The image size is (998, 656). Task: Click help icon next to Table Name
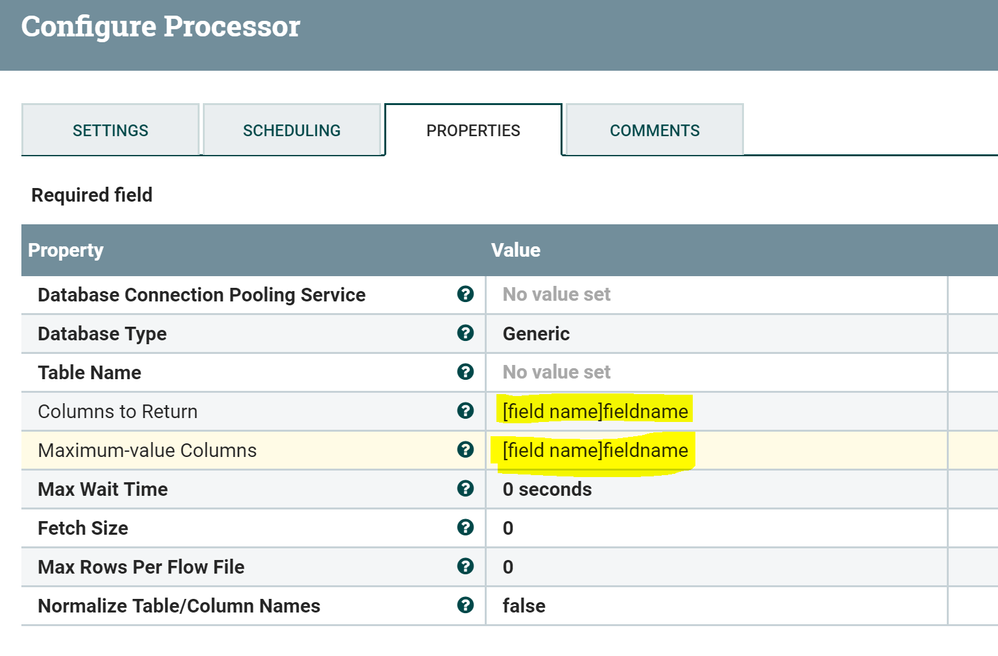point(465,372)
